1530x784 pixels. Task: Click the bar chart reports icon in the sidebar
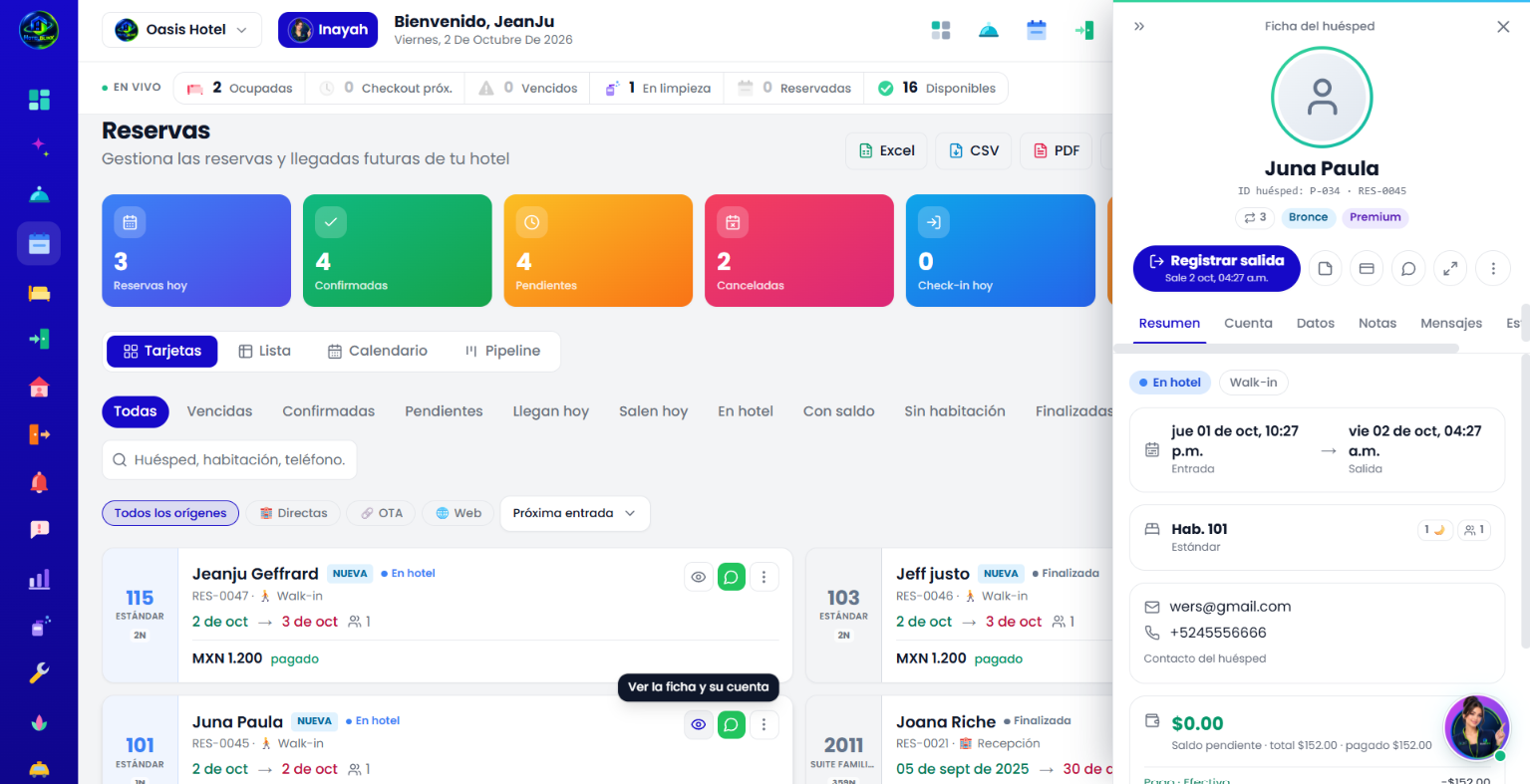[x=39, y=579]
